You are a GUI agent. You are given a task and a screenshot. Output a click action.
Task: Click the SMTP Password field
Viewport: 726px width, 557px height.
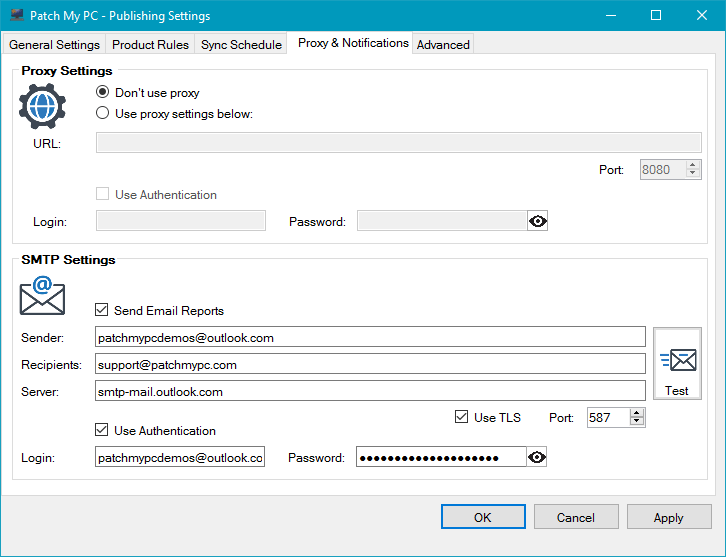coord(441,457)
